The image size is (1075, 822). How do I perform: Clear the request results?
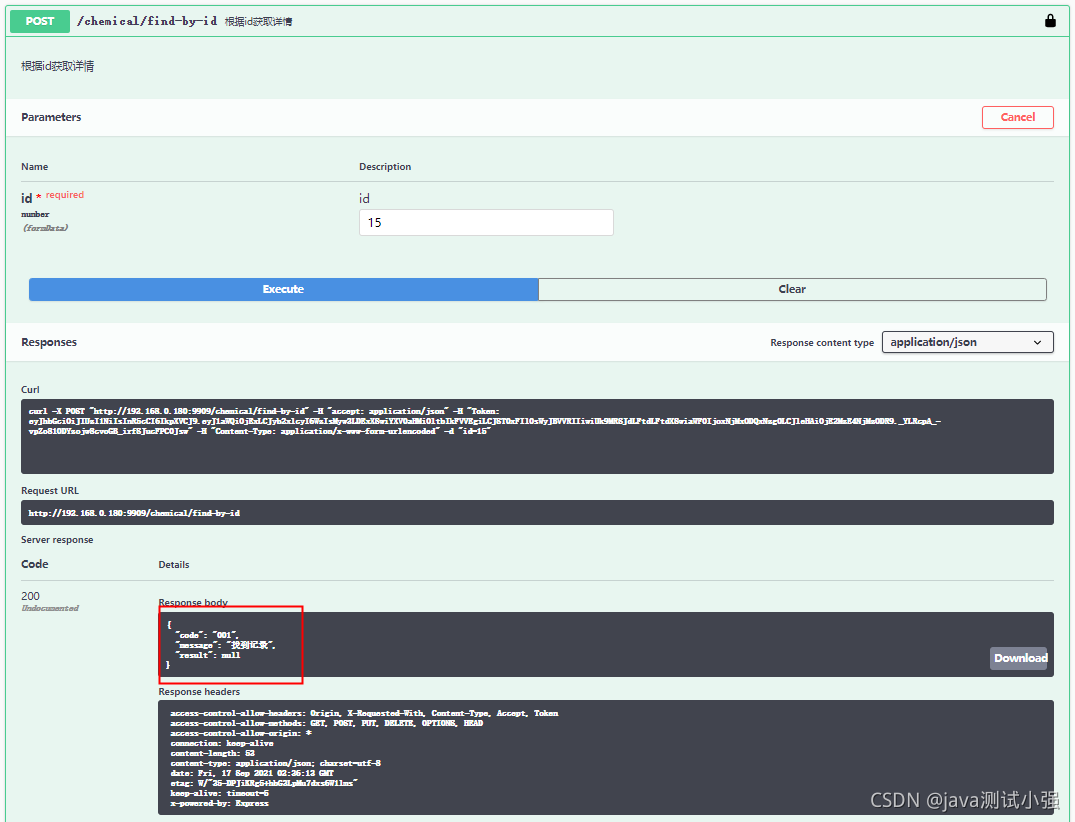793,289
